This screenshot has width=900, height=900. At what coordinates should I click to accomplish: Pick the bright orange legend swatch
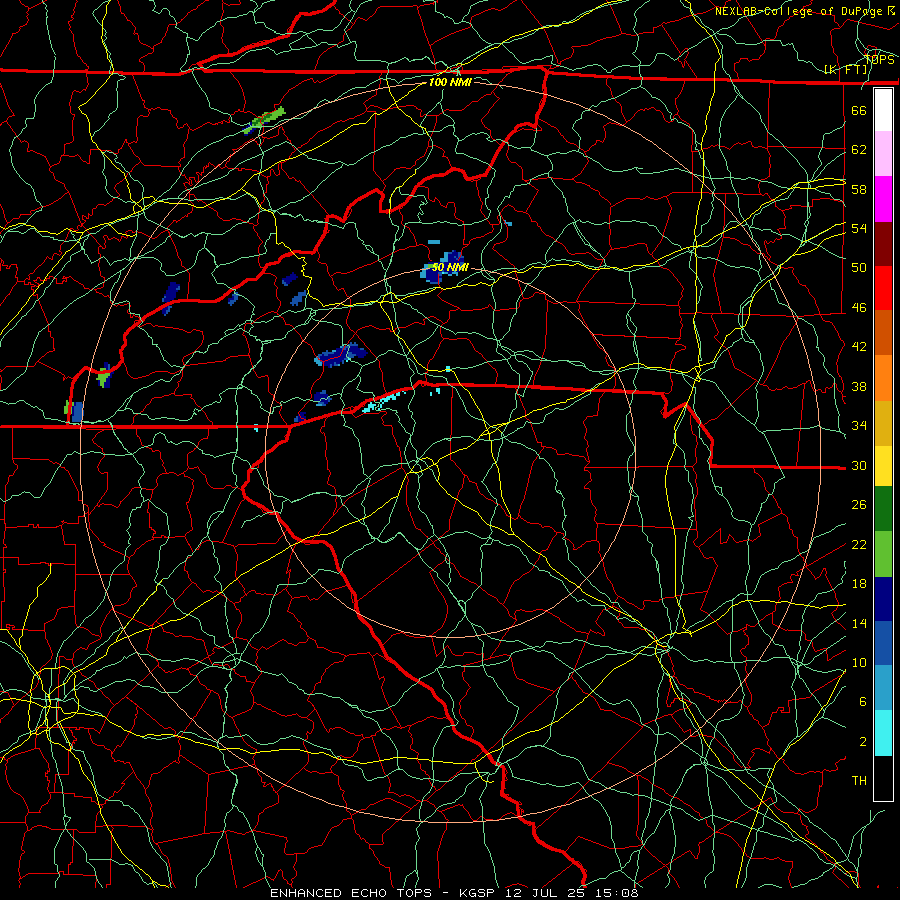pos(883,378)
